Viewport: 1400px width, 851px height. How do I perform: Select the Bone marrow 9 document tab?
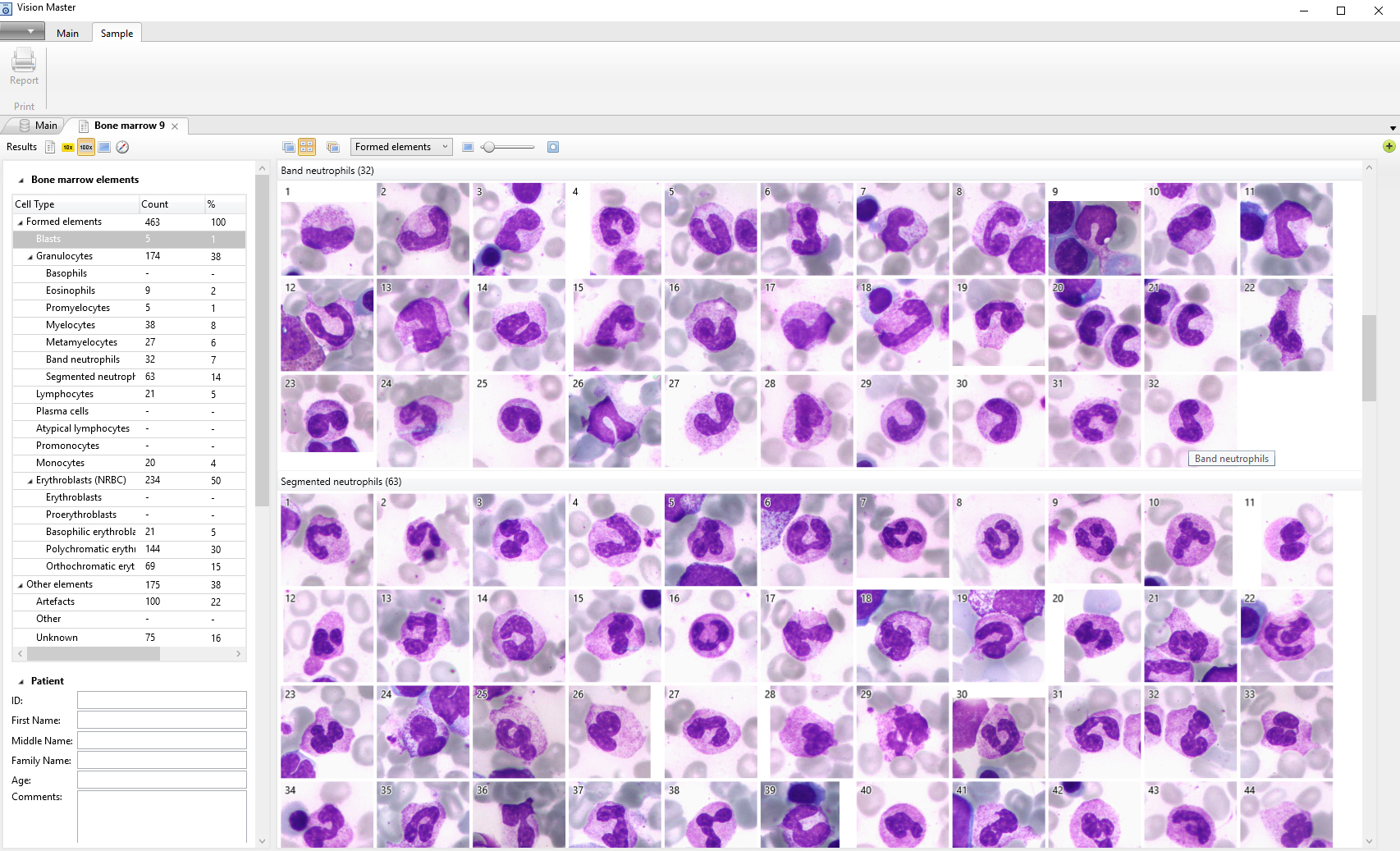tap(129, 126)
